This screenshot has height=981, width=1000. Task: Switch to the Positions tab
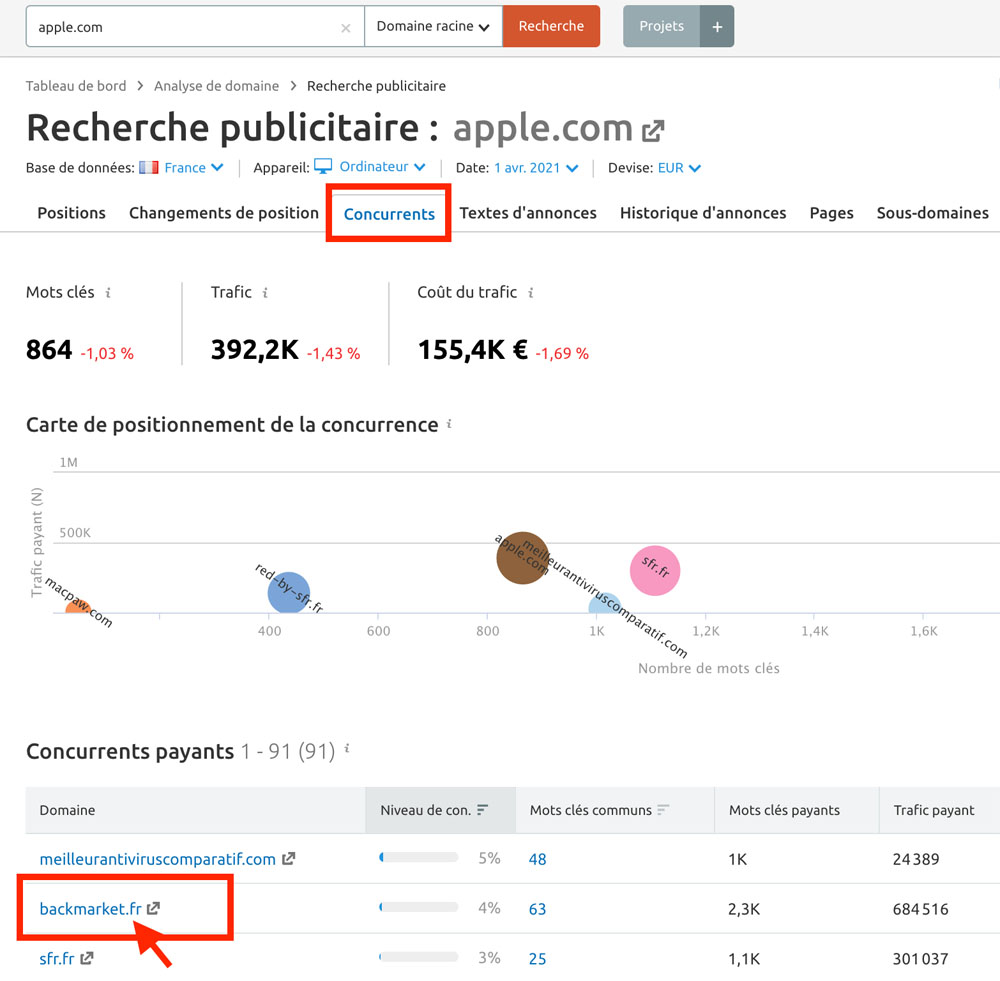[71, 213]
